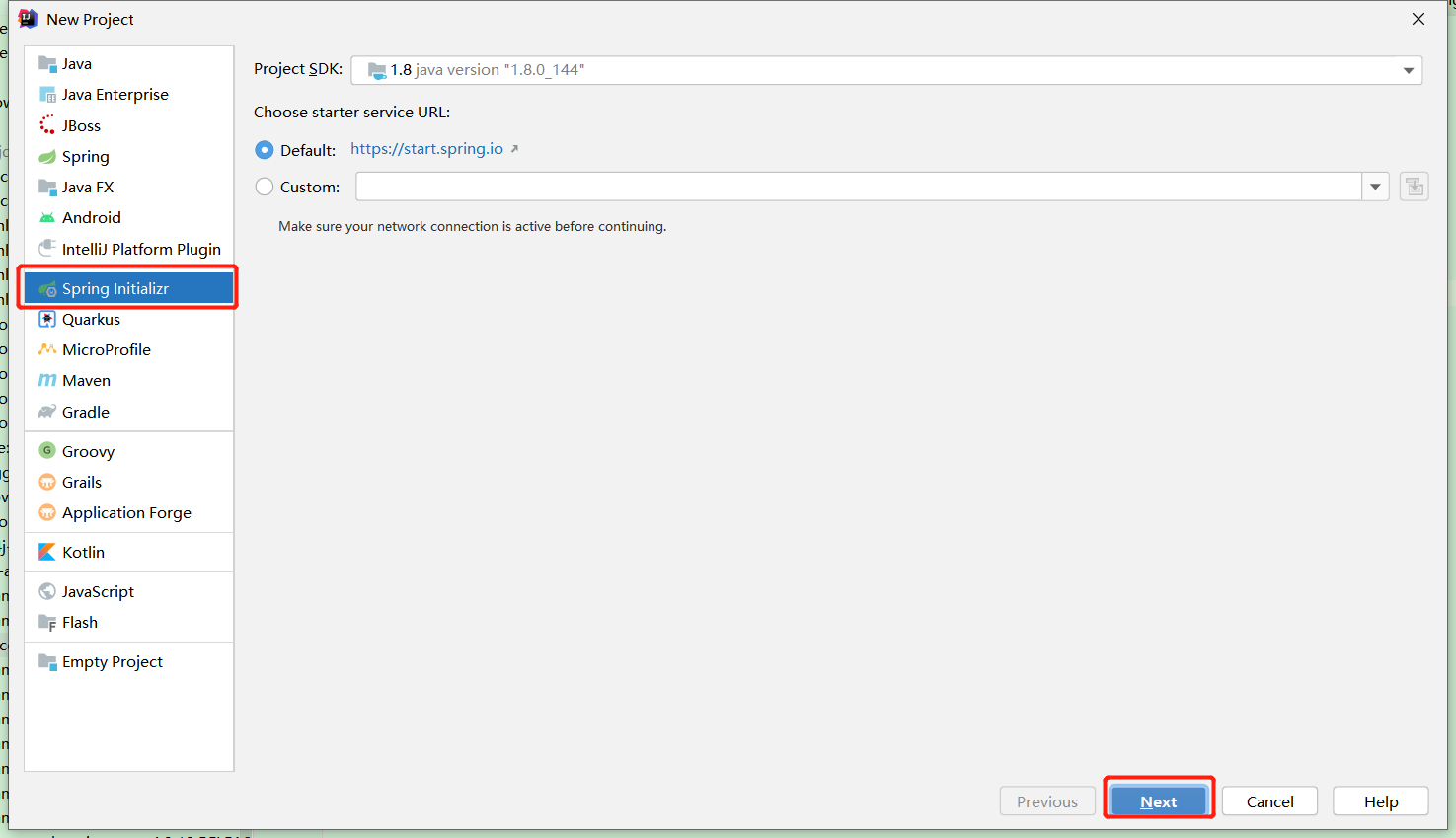Select Empty Project in the list
This screenshot has width=1456, height=838.
tap(129, 662)
